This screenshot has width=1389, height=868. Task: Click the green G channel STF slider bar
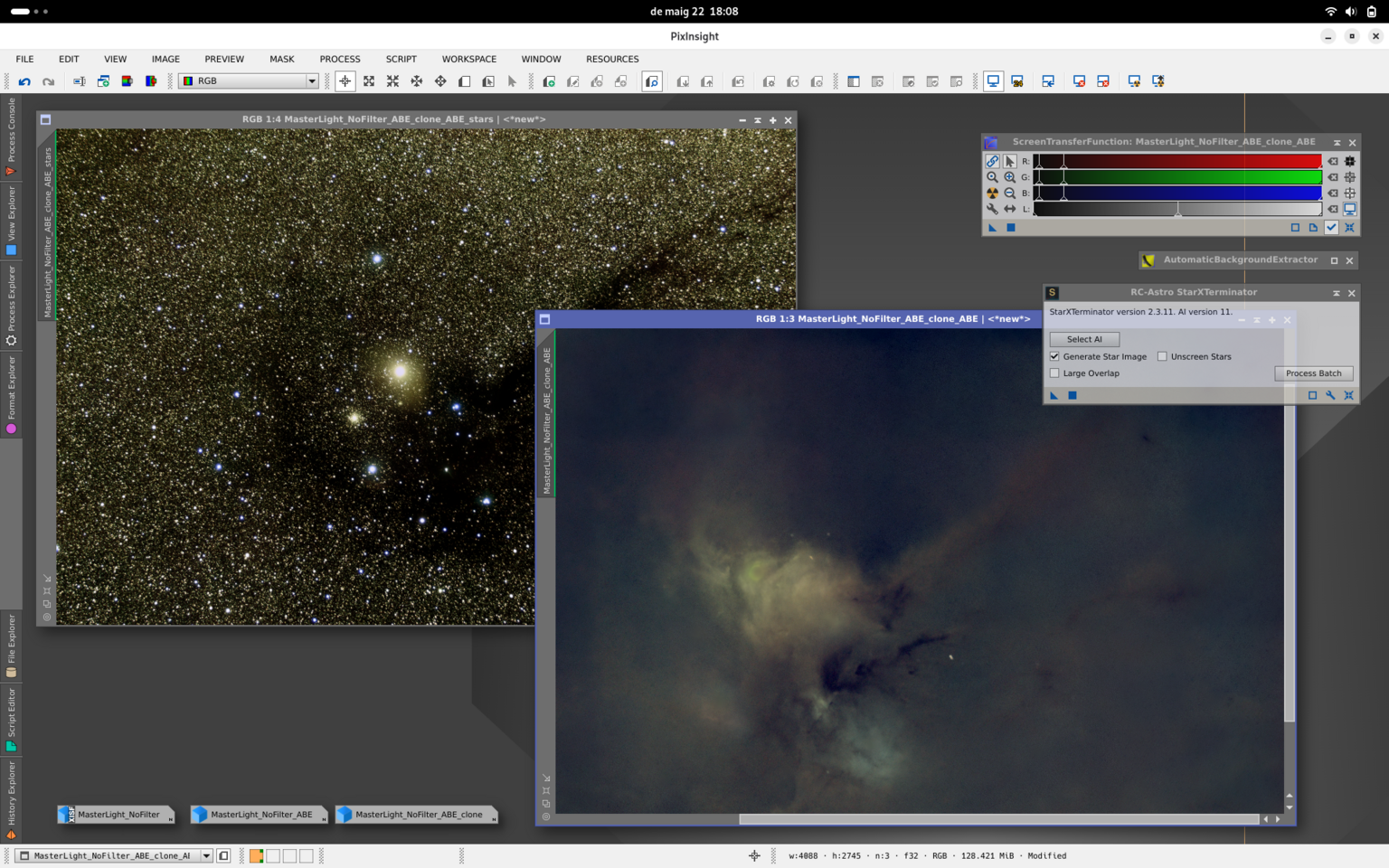[1177, 177]
